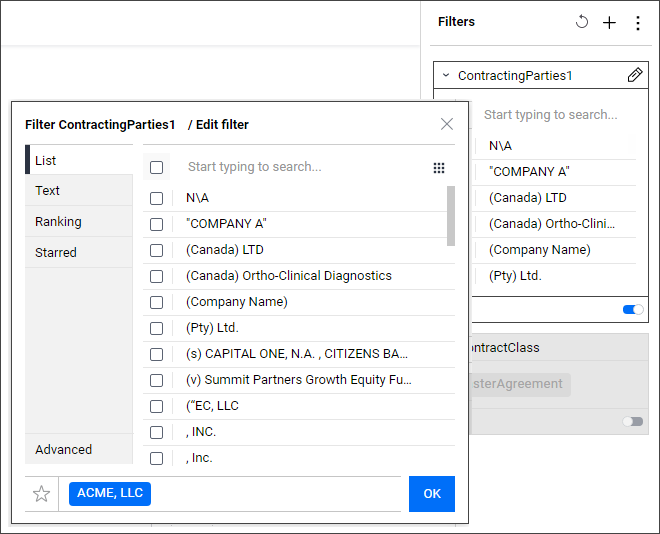This screenshot has height=534, width=660.
Task: Close the Edit filter dialog
Action: 447,124
